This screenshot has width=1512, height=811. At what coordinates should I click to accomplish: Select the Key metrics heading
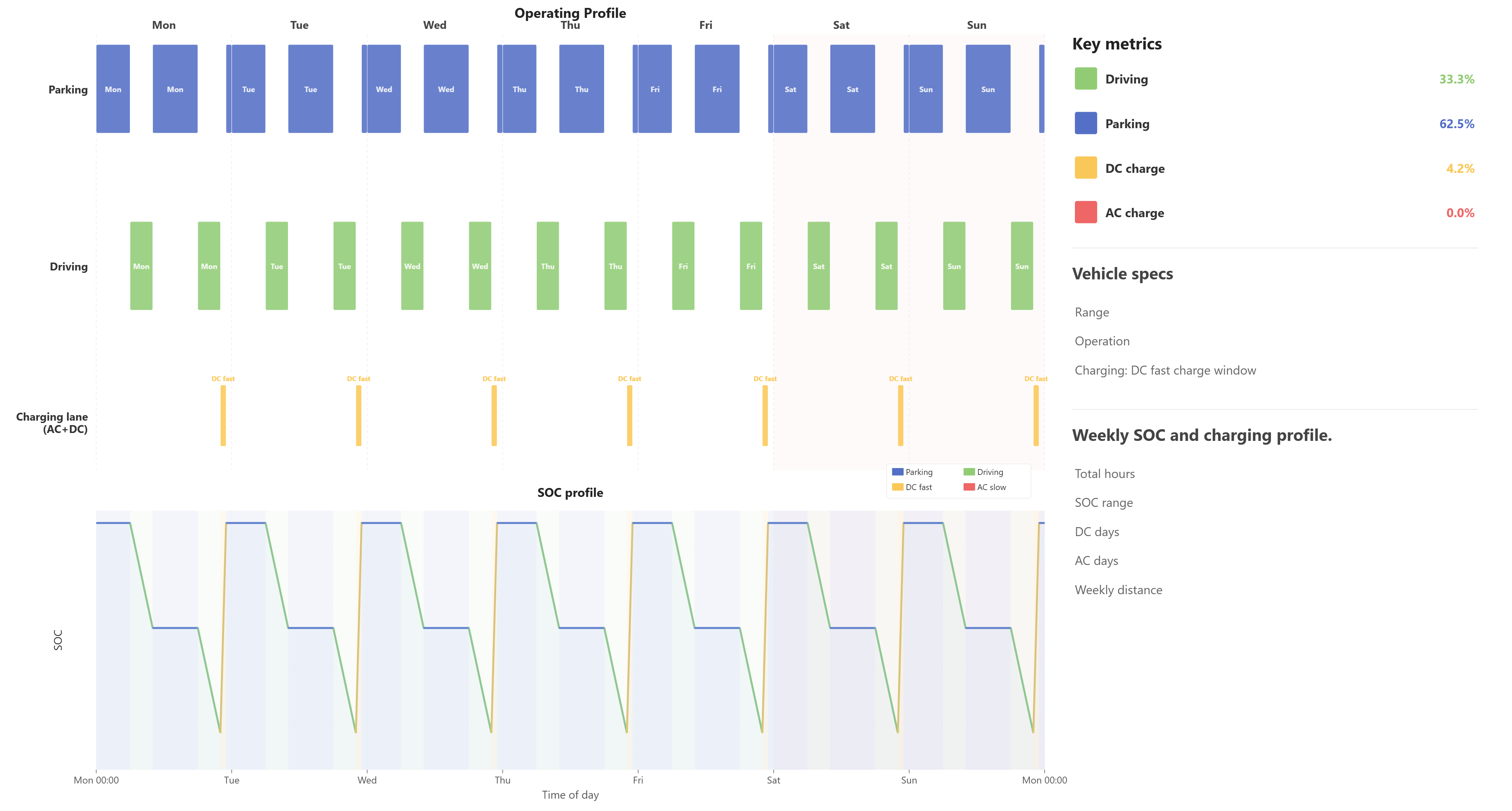[x=1116, y=44]
